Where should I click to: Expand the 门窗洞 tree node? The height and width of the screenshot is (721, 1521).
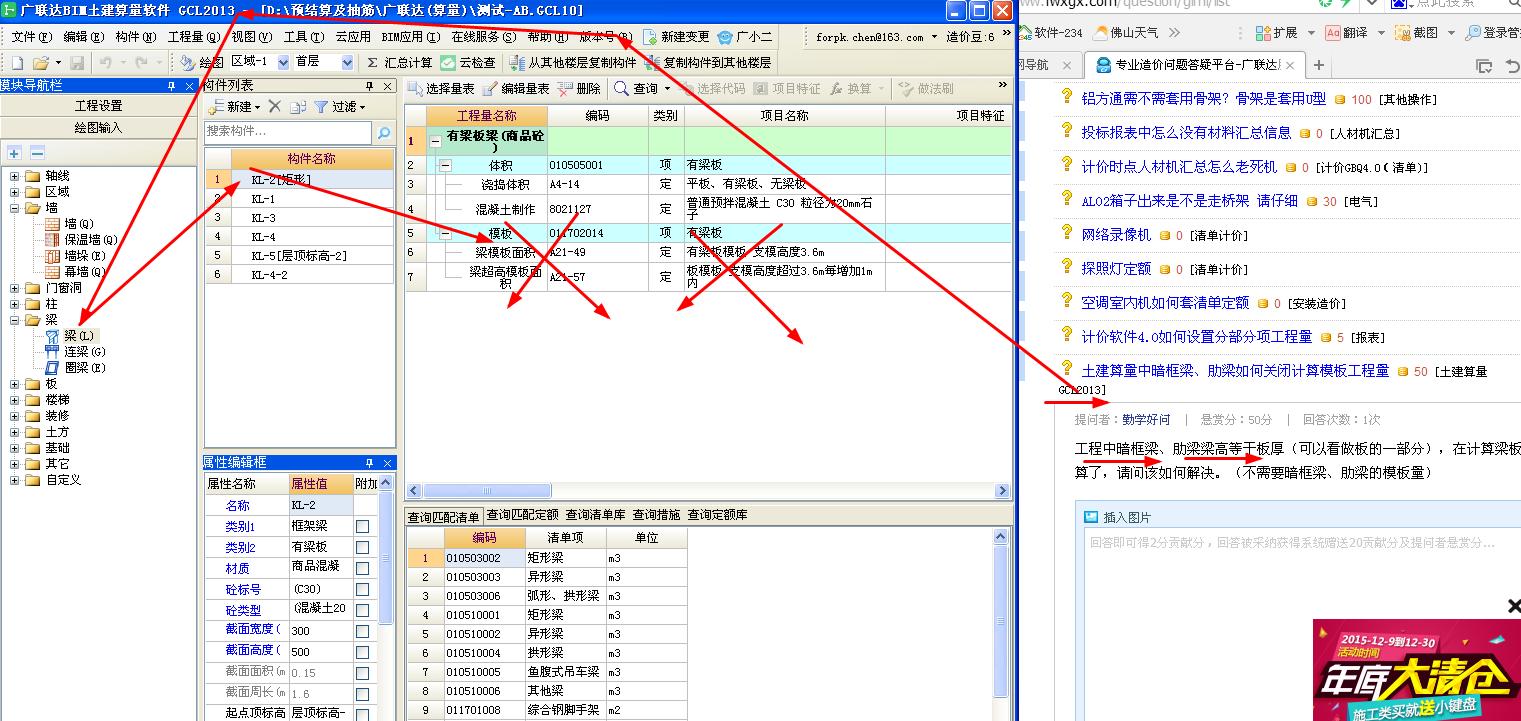click(16, 288)
